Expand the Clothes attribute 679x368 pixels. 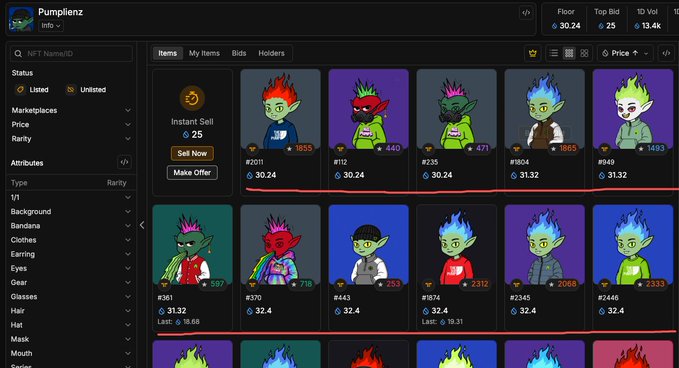point(71,240)
